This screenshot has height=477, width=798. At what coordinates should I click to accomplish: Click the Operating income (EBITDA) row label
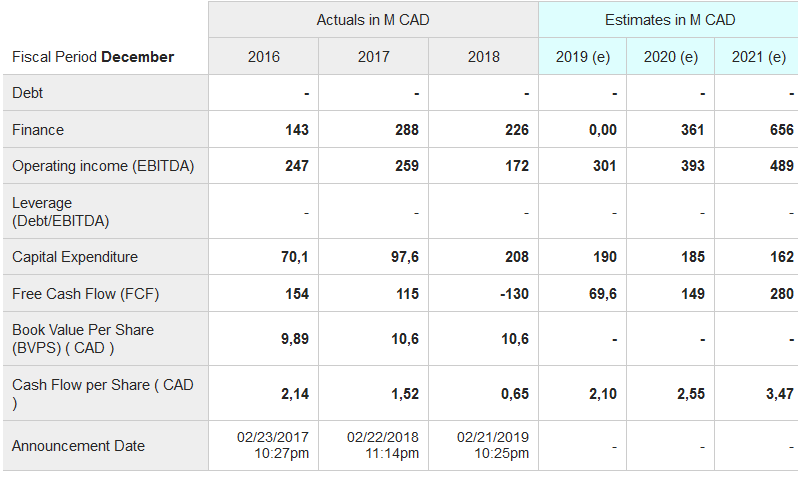[103, 166]
